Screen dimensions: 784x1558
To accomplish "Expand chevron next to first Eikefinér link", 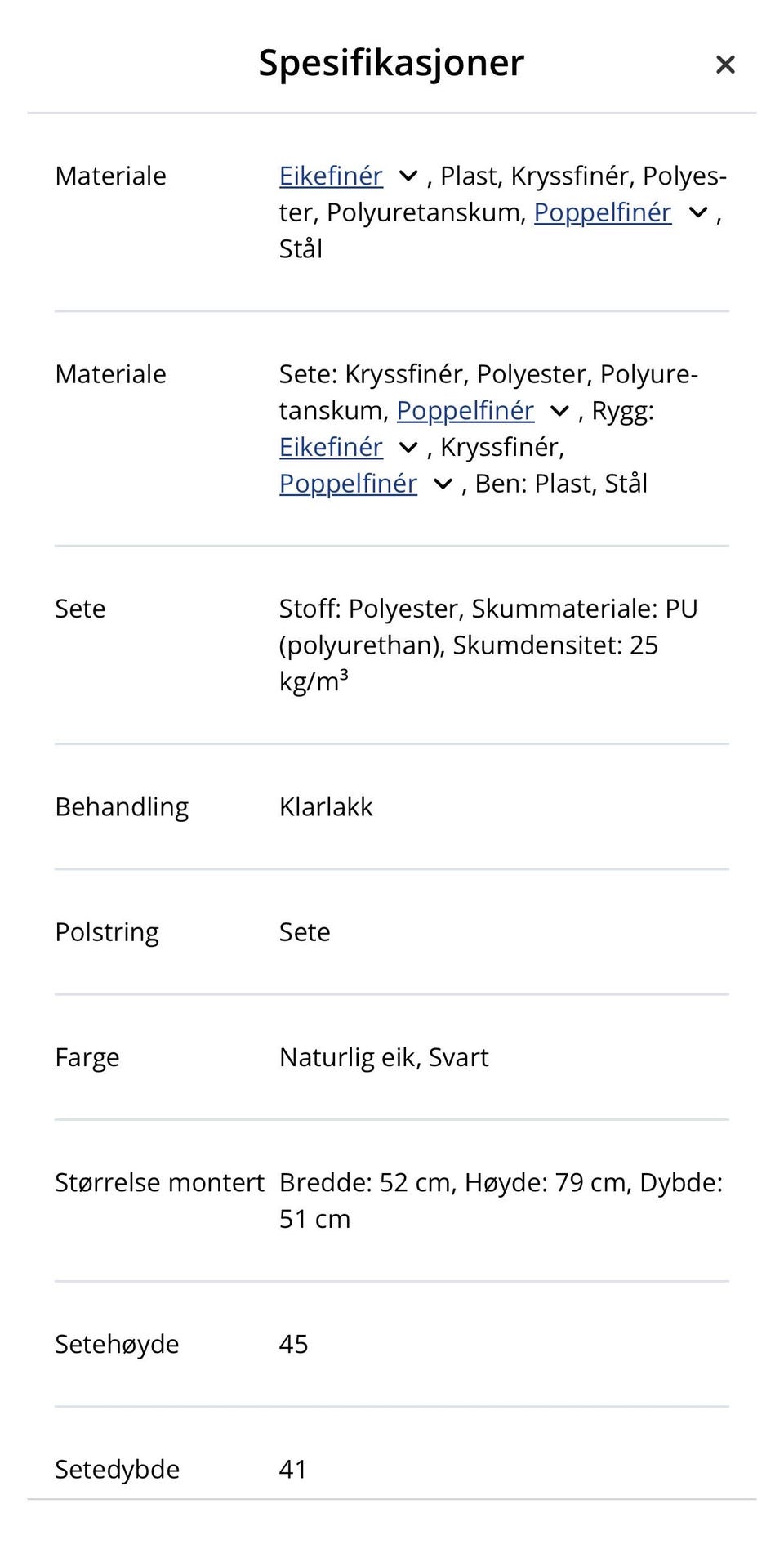I will pos(408,176).
